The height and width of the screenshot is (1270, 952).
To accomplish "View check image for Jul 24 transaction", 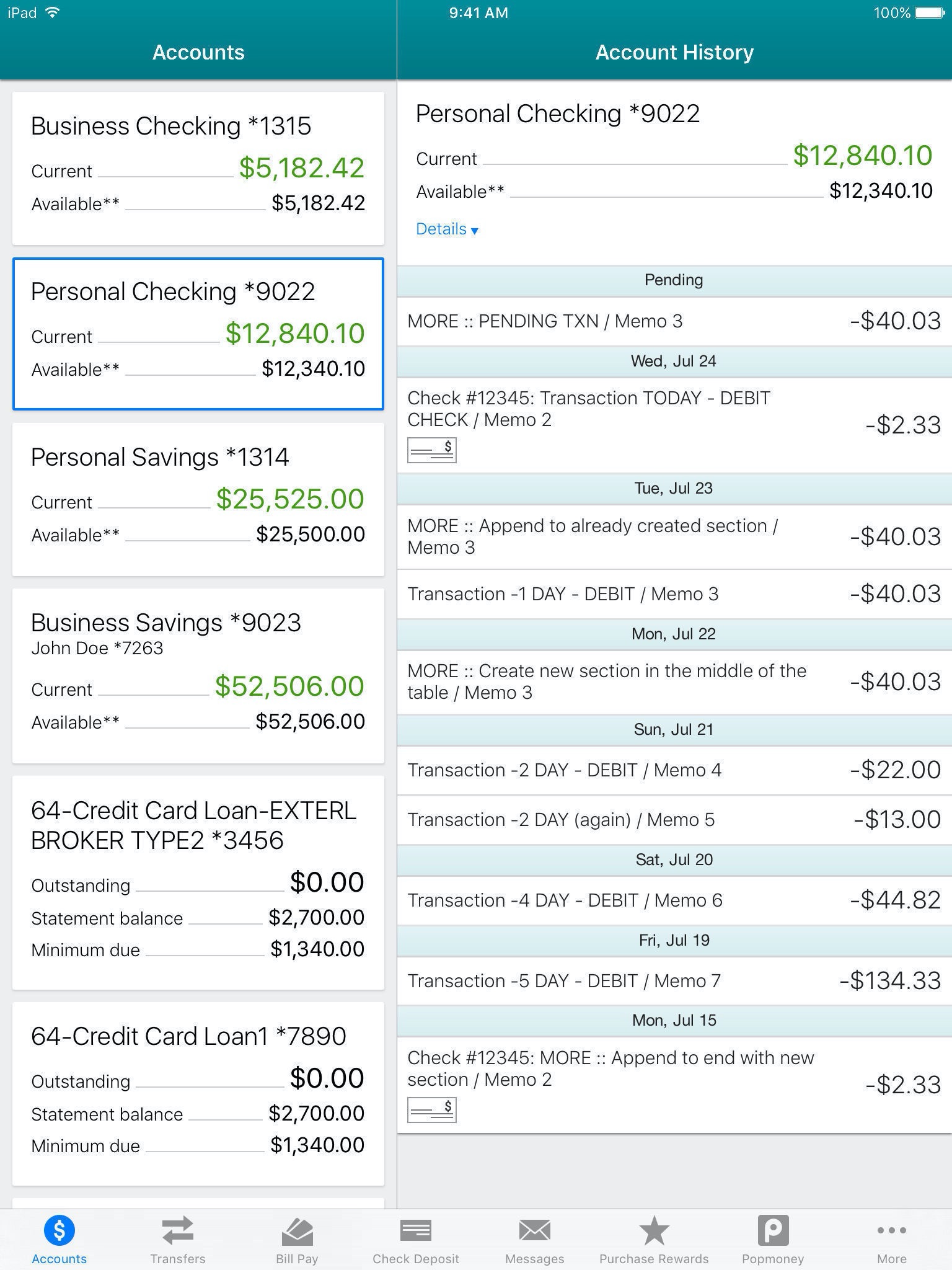I will (x=431, y=450).
